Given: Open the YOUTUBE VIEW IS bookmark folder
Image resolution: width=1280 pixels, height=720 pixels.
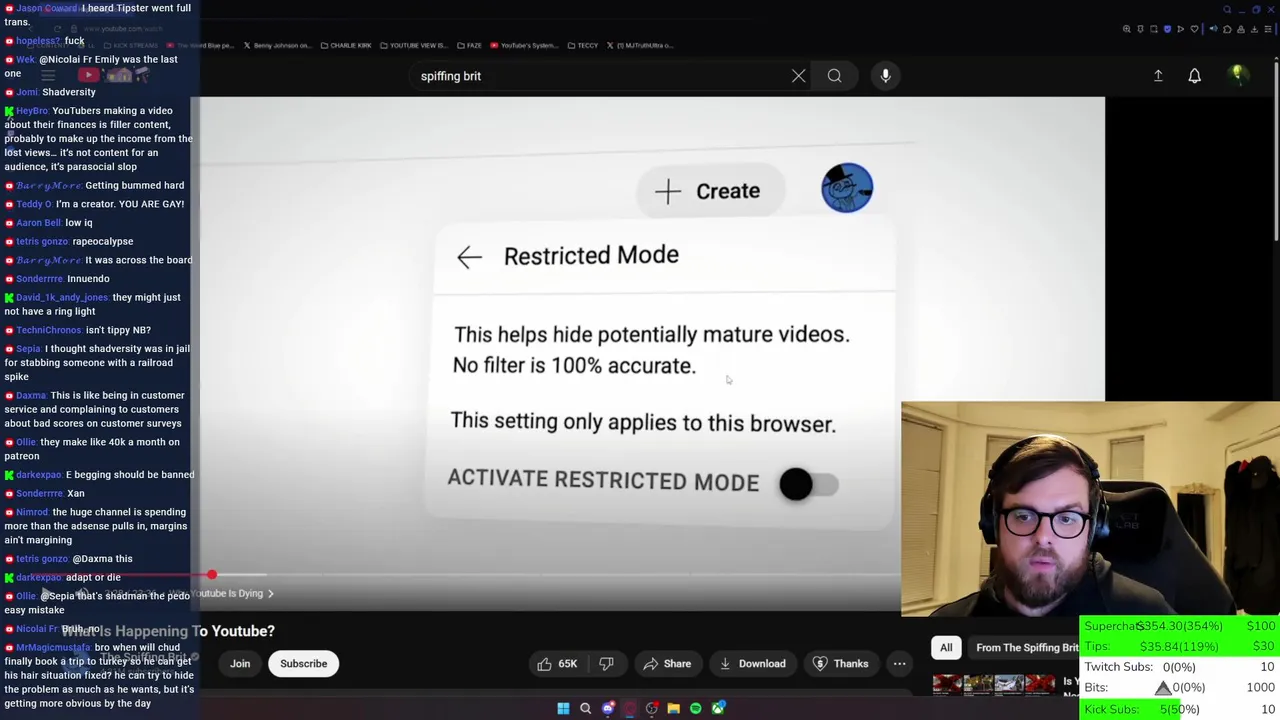Looking at the screenshot, I should (x=414, y=45).
